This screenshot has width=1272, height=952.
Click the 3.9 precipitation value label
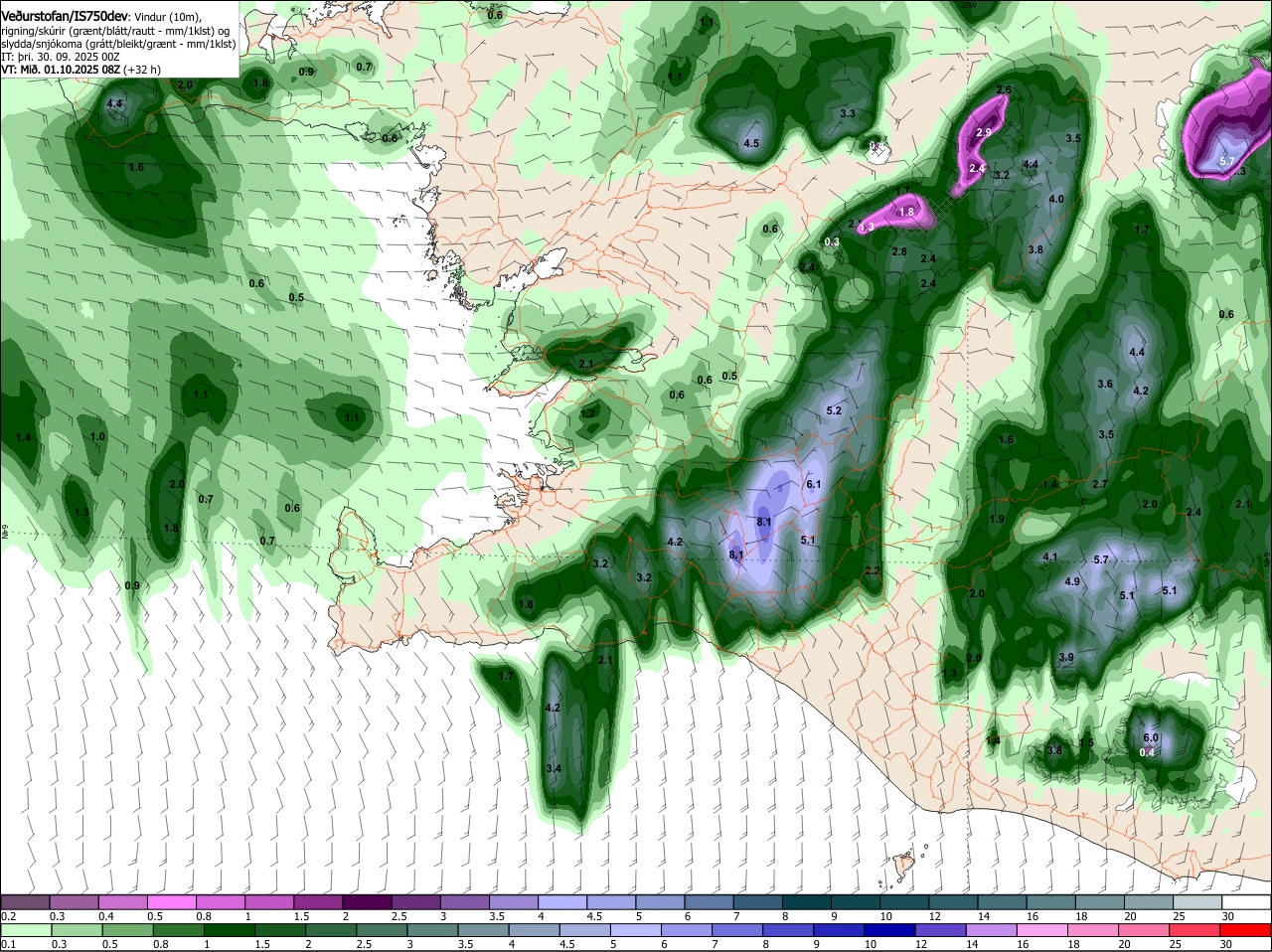pyautogui.click(x=1066, y=657)
